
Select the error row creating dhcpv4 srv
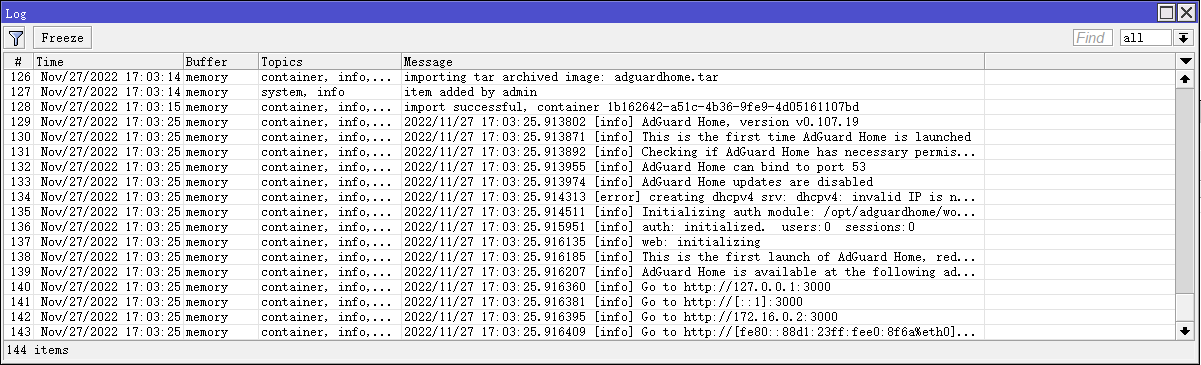(x=589, y=197)
